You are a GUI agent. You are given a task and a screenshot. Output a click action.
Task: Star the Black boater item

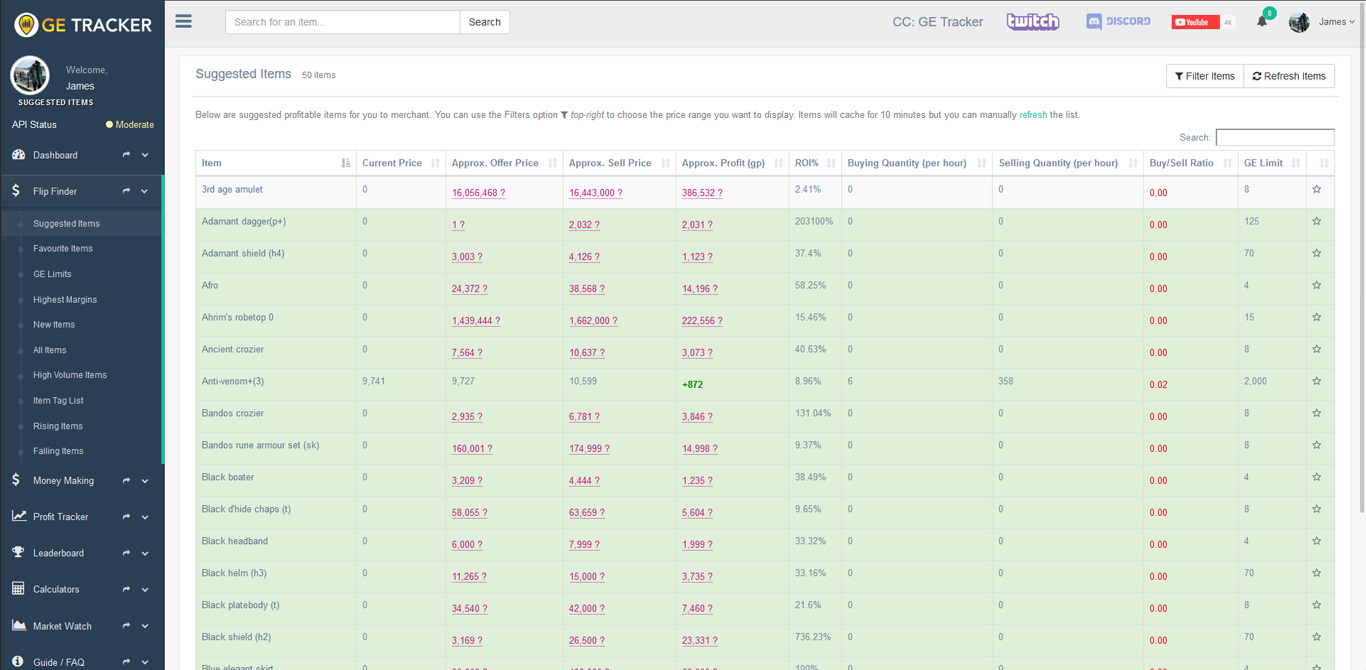pyautogui.click(x=1316, y=478)
